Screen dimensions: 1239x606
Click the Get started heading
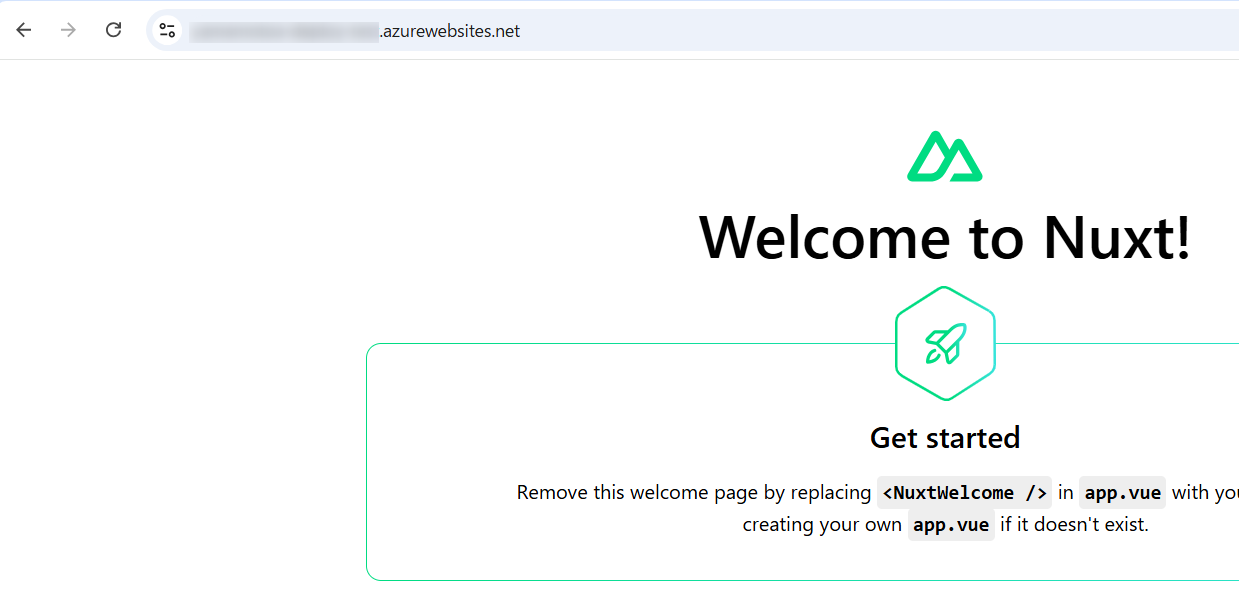pos(944,437)
